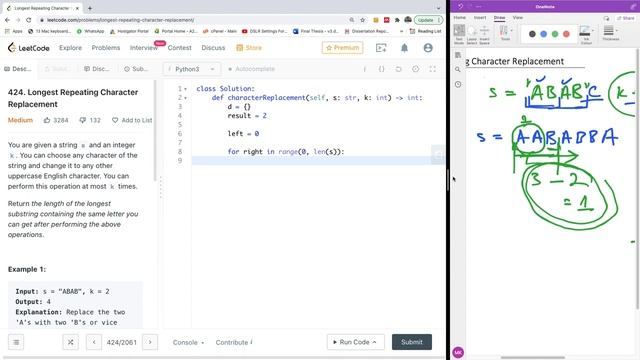The width and height of the screenshot is (640, 360).
Task: Go to the next problem arrow
Action: point(150,342)
